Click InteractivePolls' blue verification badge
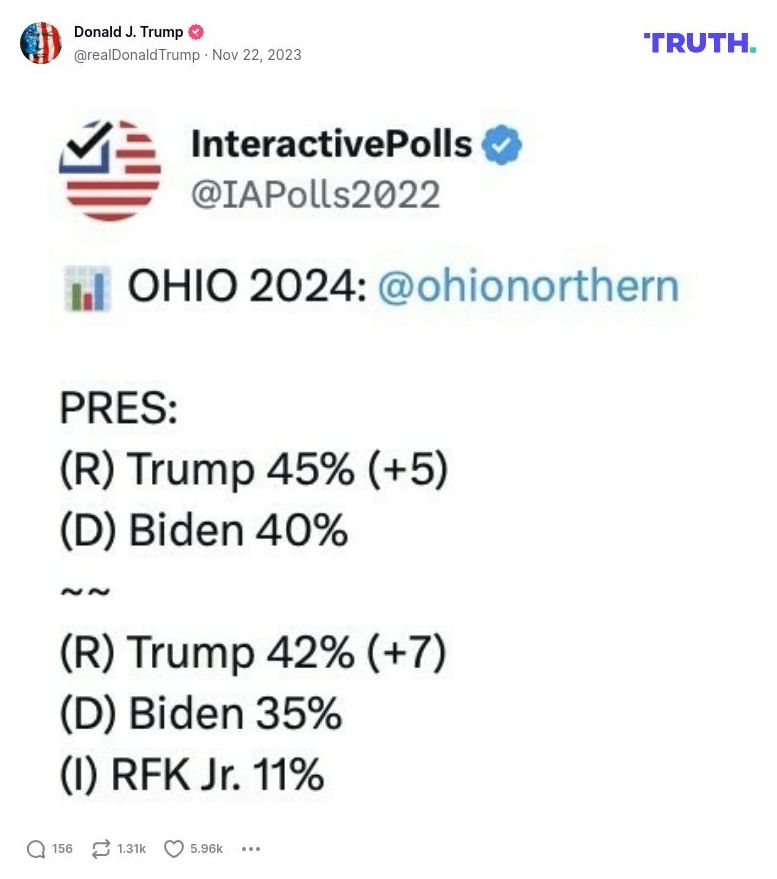777x879 pixels. pos(500,145)
